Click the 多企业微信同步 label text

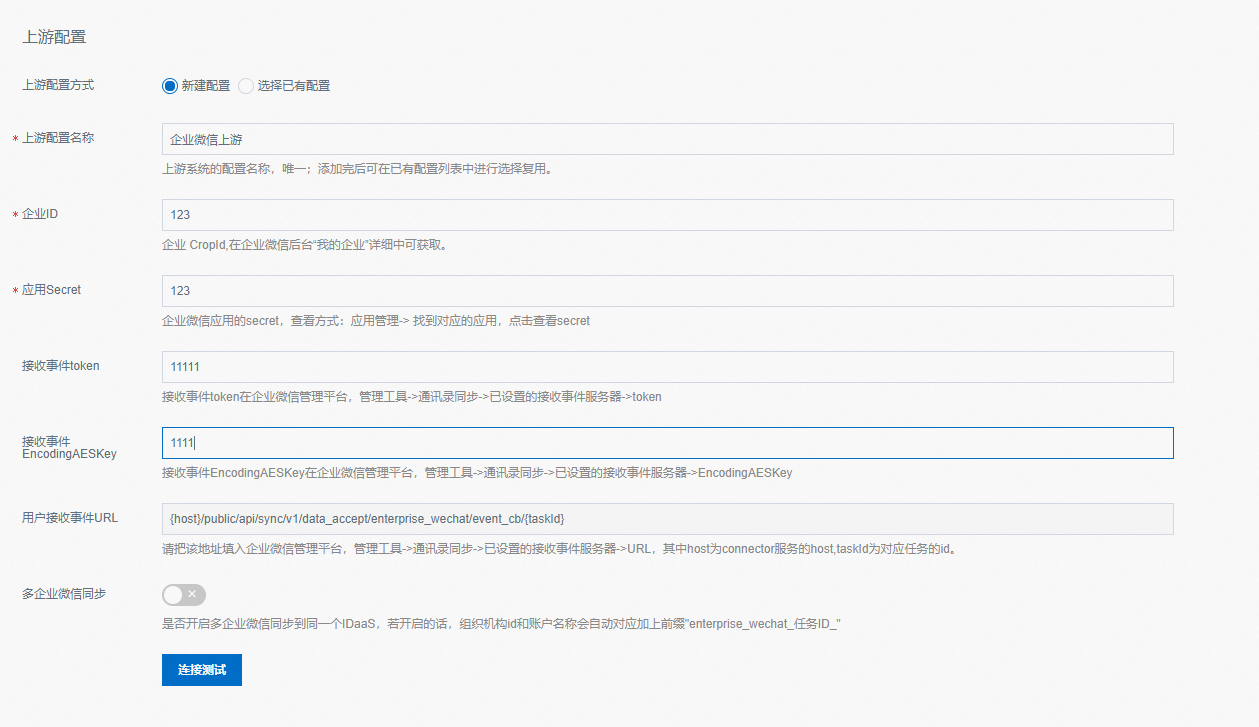(x=64, y=594)
